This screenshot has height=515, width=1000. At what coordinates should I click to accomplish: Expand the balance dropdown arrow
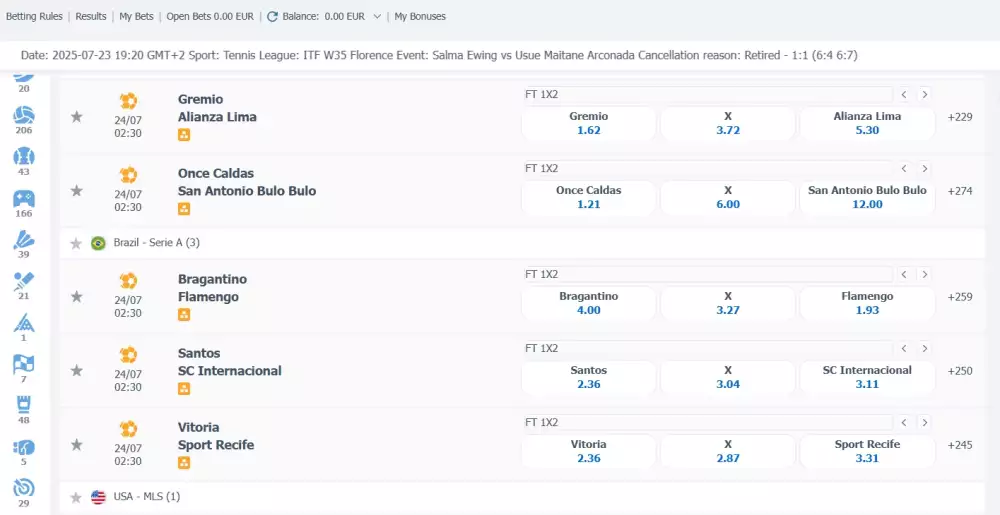click(377, 17)
